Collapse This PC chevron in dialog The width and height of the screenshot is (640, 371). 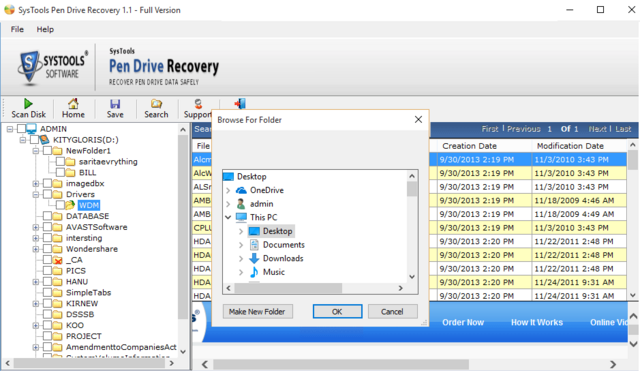click(x=228, y=217)
